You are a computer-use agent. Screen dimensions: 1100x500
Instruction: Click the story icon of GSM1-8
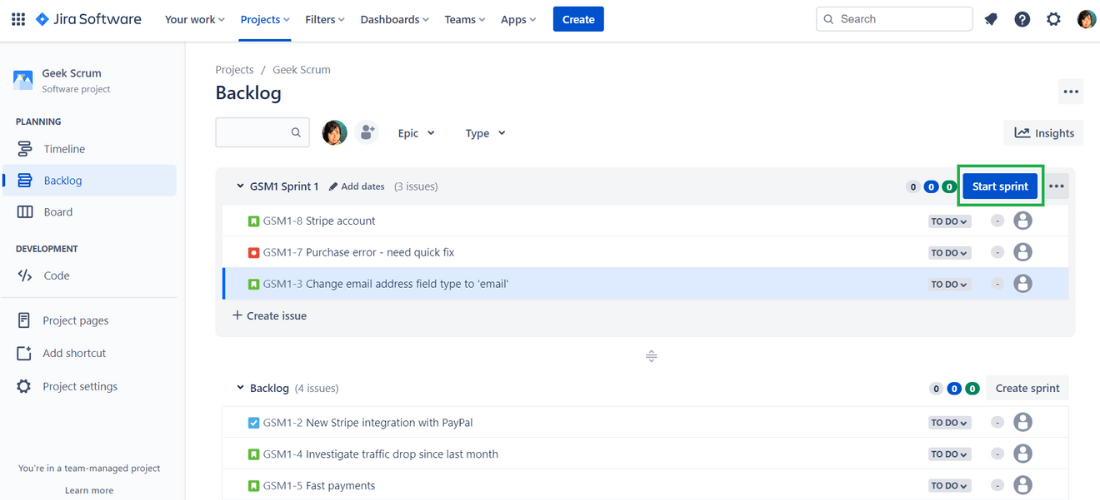point(254,221)
